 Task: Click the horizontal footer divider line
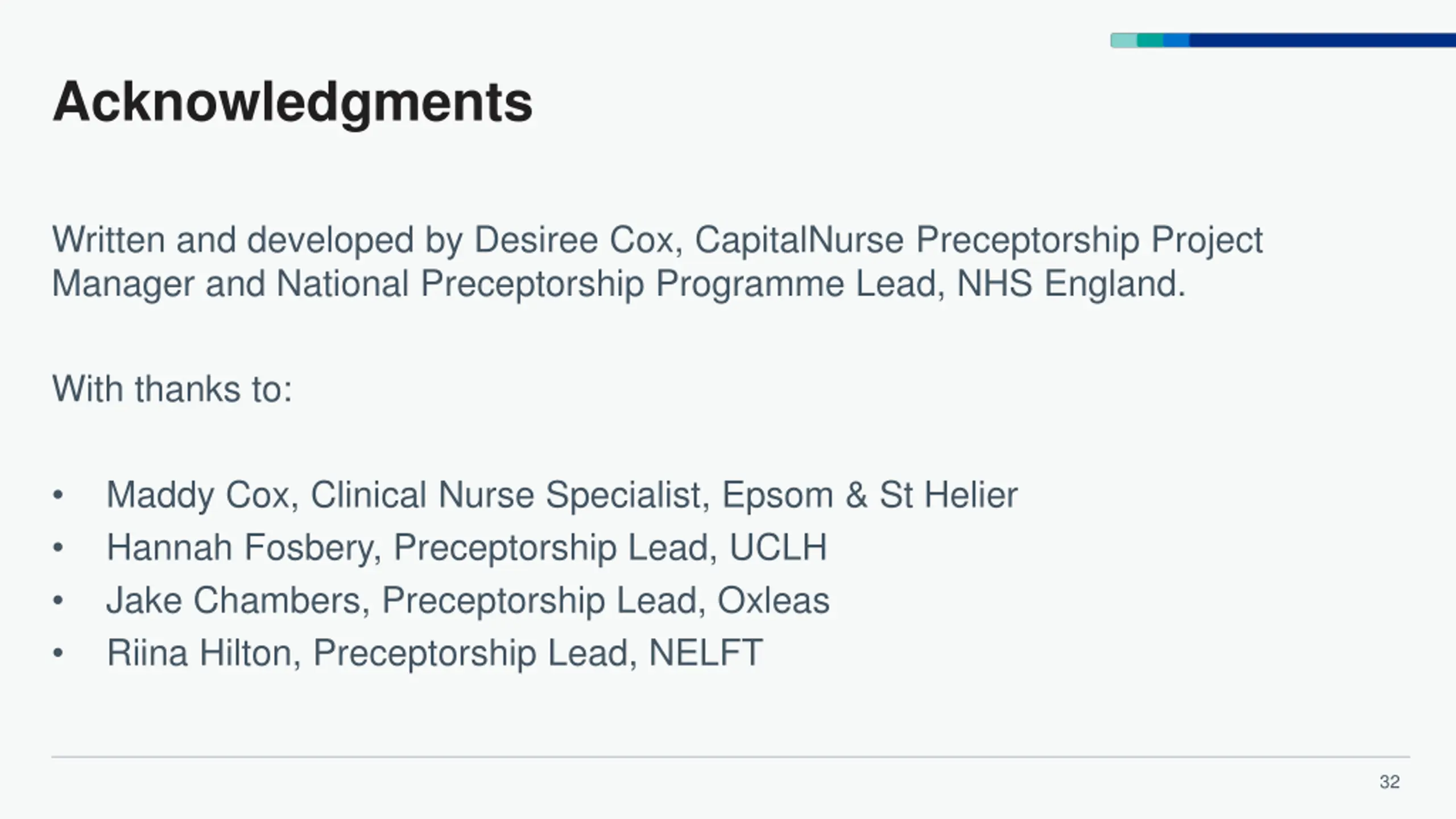pyautogui.click(x=731, y=757)
